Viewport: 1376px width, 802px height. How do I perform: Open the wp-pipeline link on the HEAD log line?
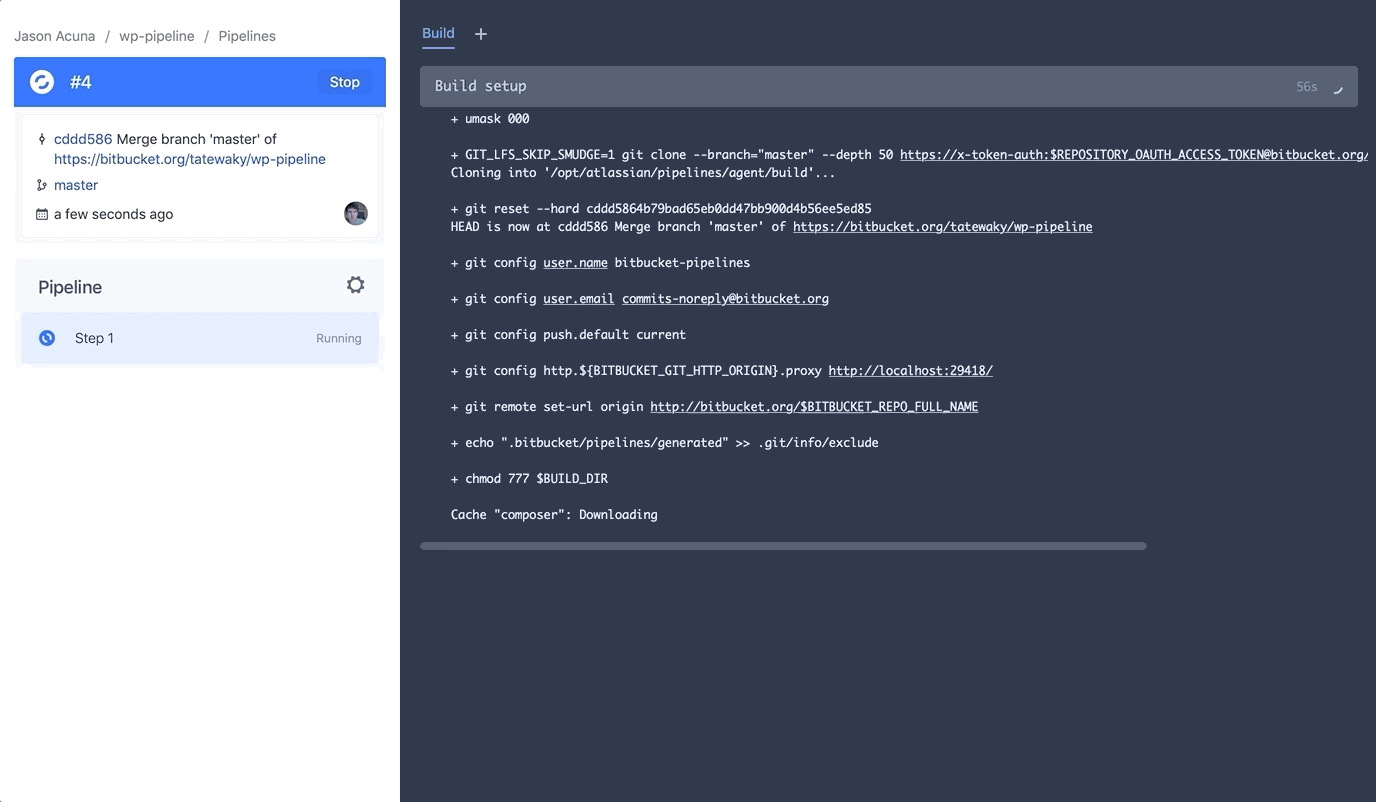943,227
